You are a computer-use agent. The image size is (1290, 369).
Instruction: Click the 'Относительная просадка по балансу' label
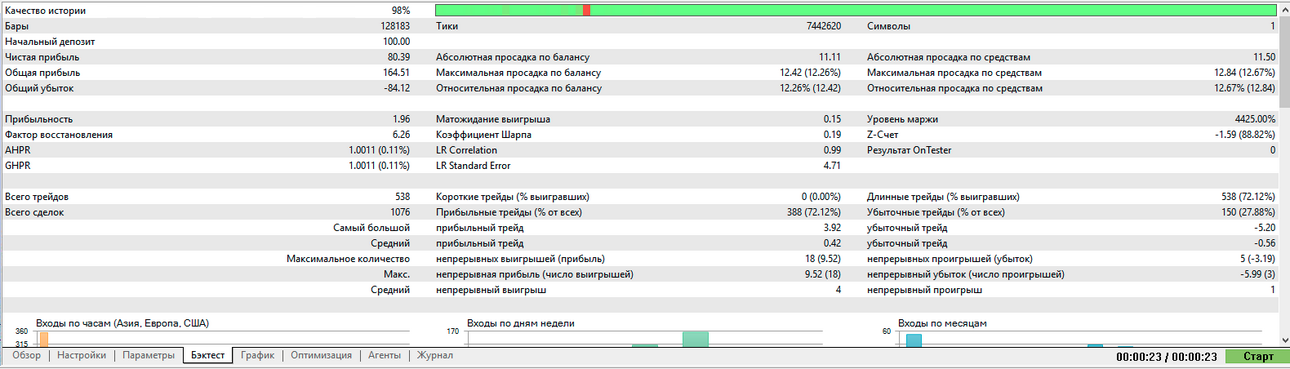[519, 88]
